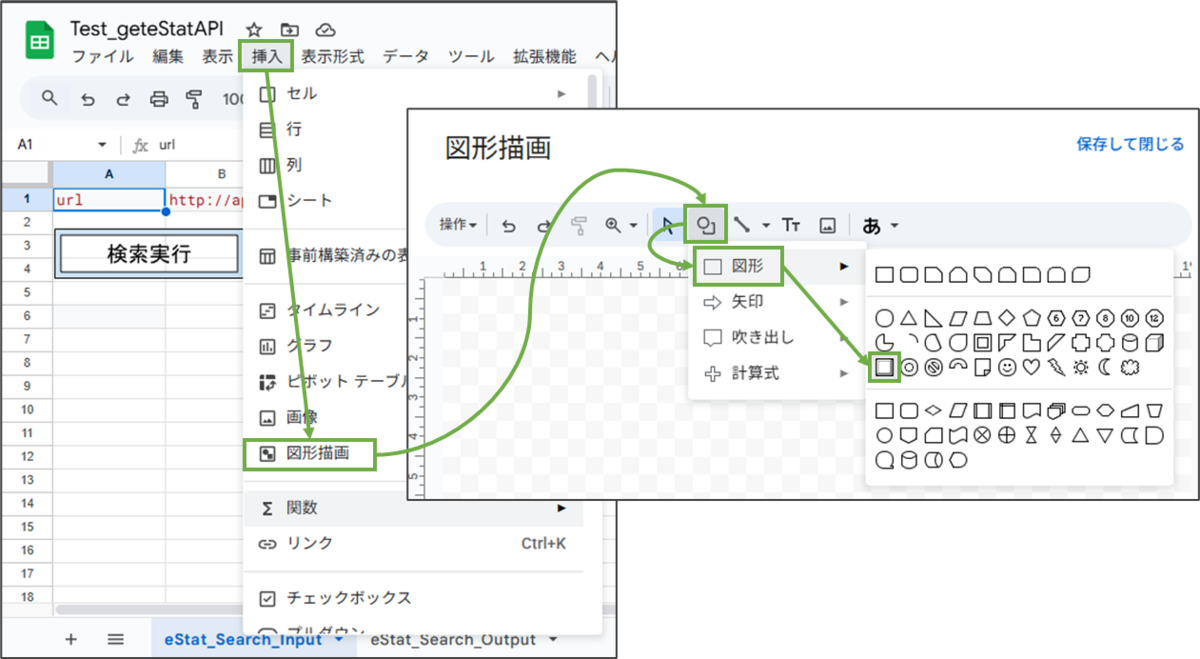Open eStat_Search_Output sheet tab dropdown arrow
The image size is (1200, 659).
[555, 640]
